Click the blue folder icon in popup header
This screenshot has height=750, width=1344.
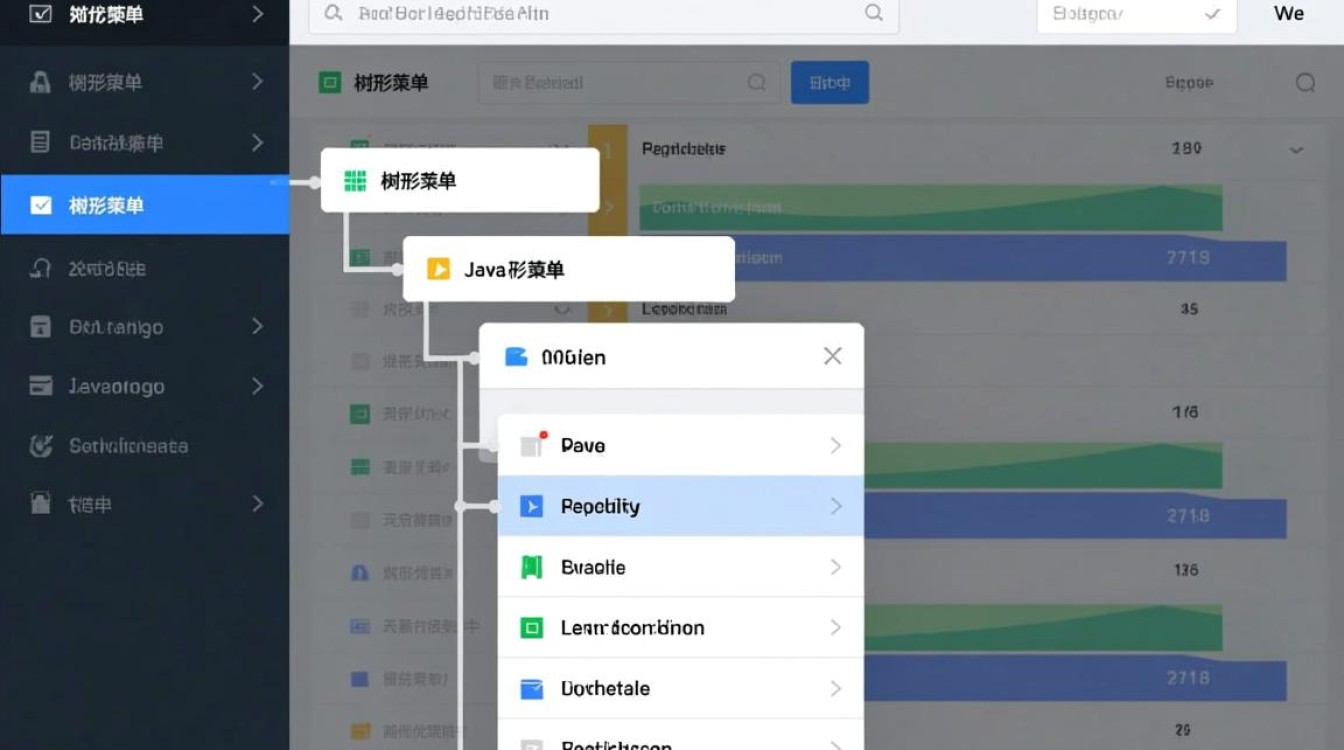[516, 357]
